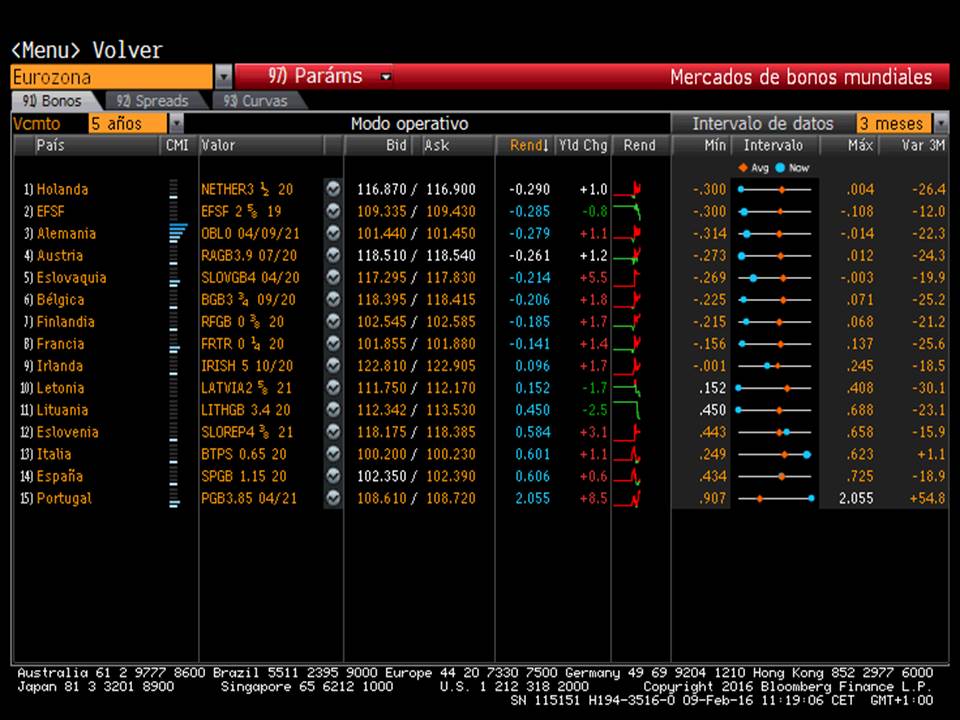The image size is (960, 720).
Task: Click the round icon beside LITHGB 3.4 20
Action: (x=333, y=410)
